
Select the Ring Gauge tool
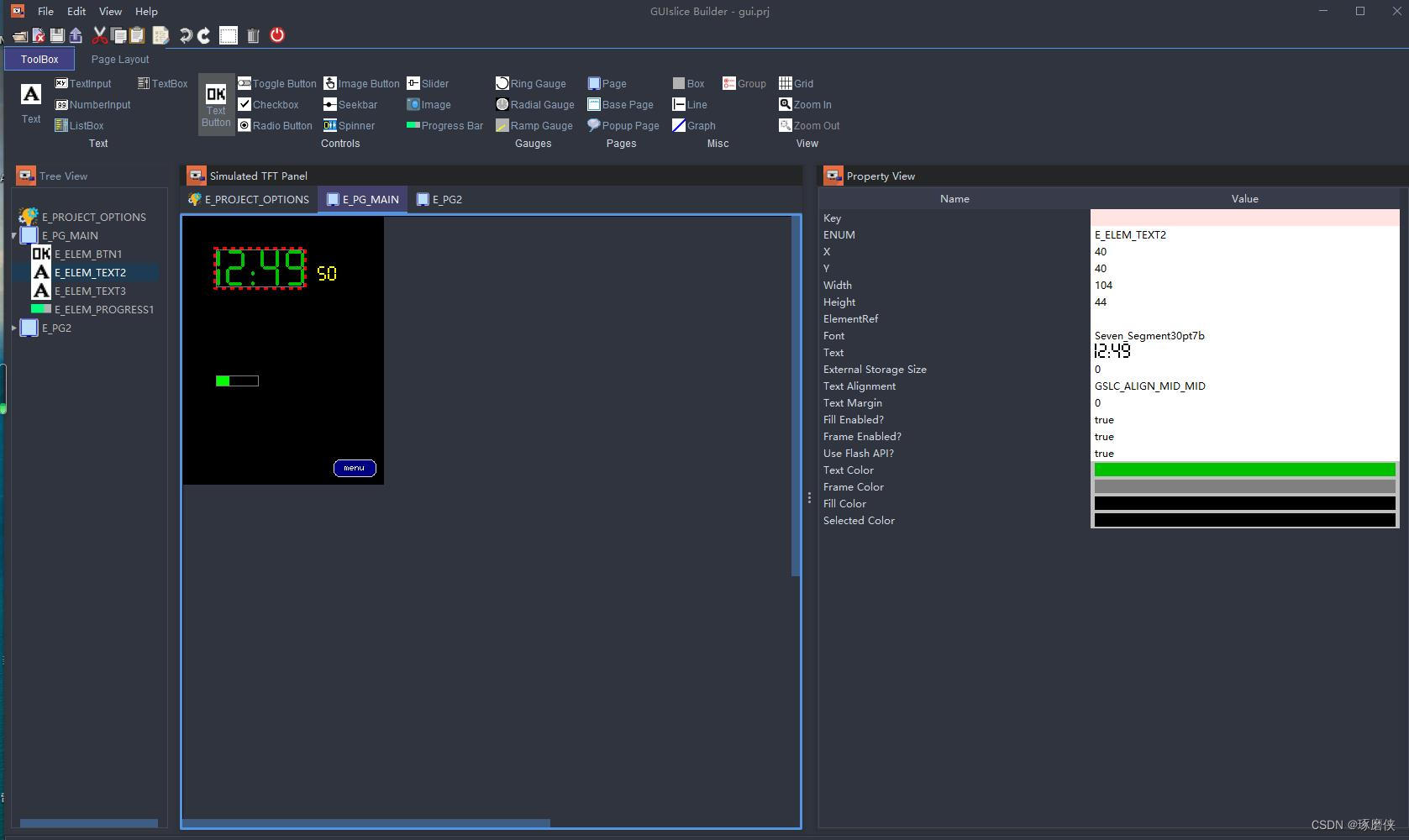(531, 83)
